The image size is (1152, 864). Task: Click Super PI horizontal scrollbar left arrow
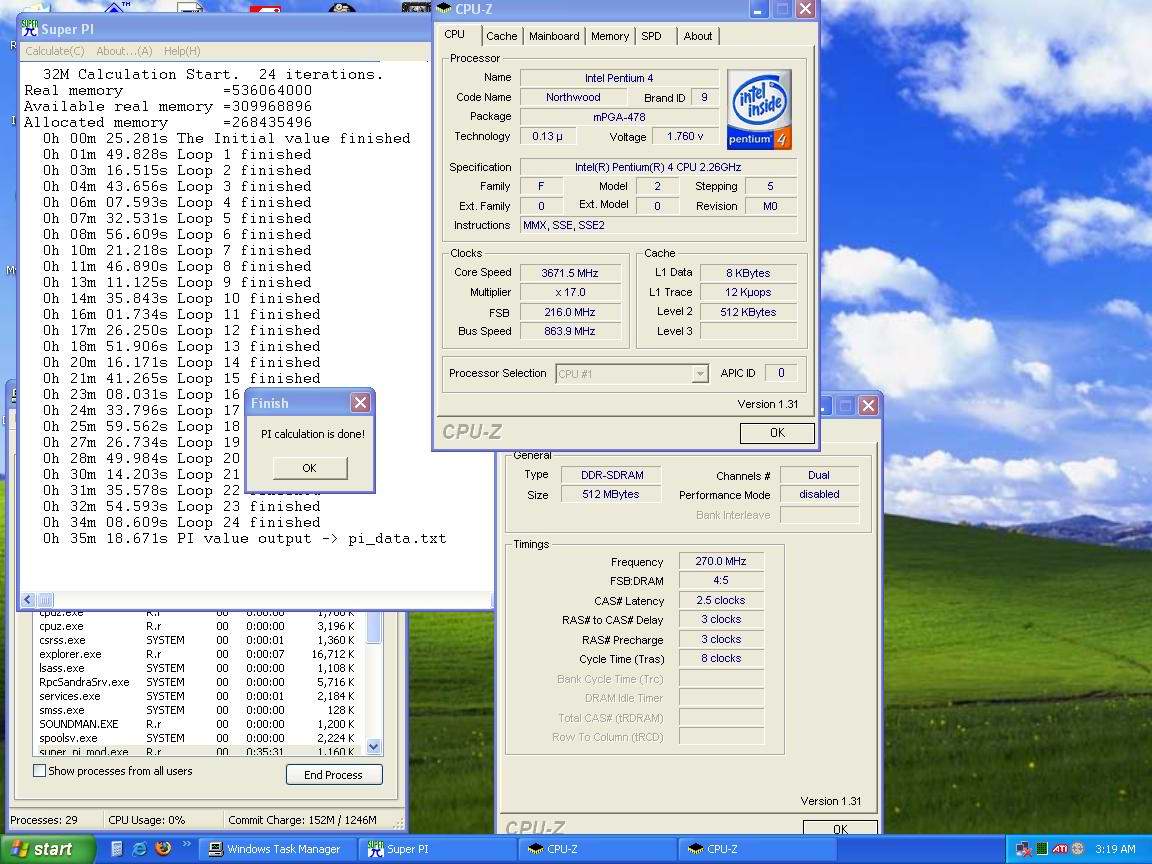[29, 600]
